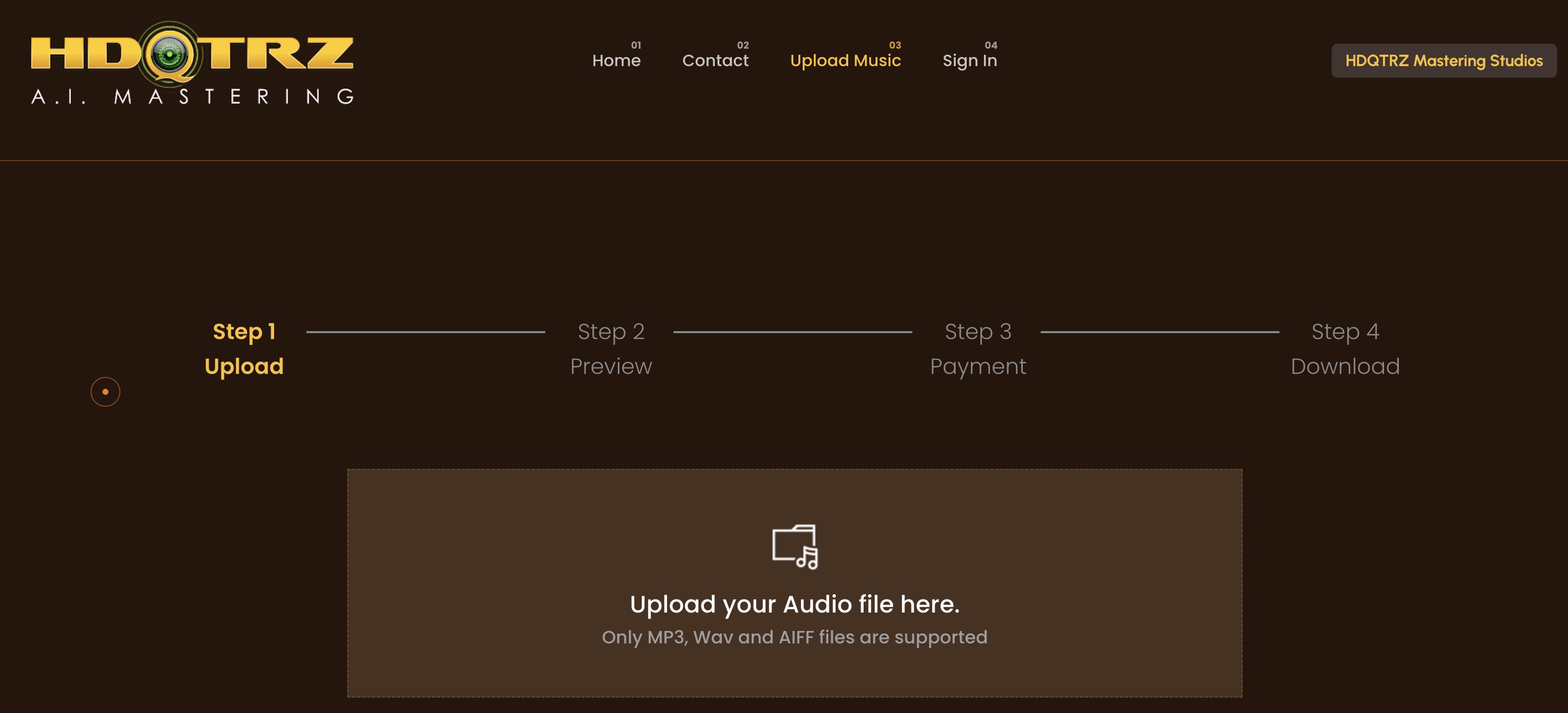The image size is (1568, 713).
Task: Select the Step 4 Download stage
Action: [1345, 349]
